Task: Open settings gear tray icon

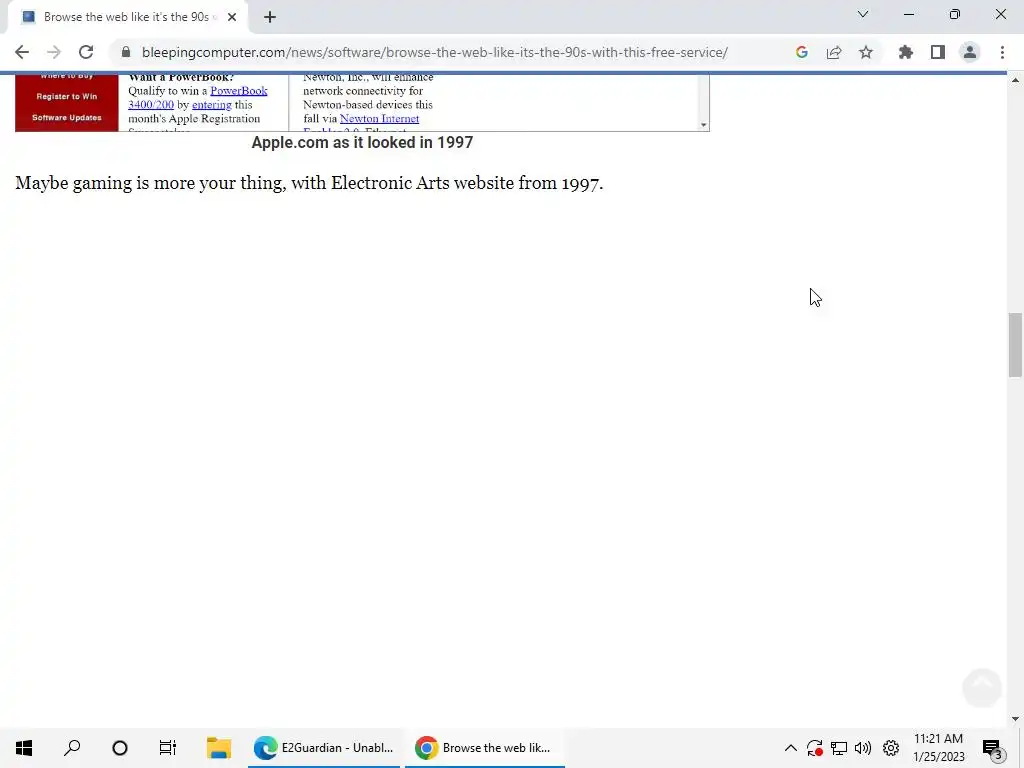Action: 891,748
